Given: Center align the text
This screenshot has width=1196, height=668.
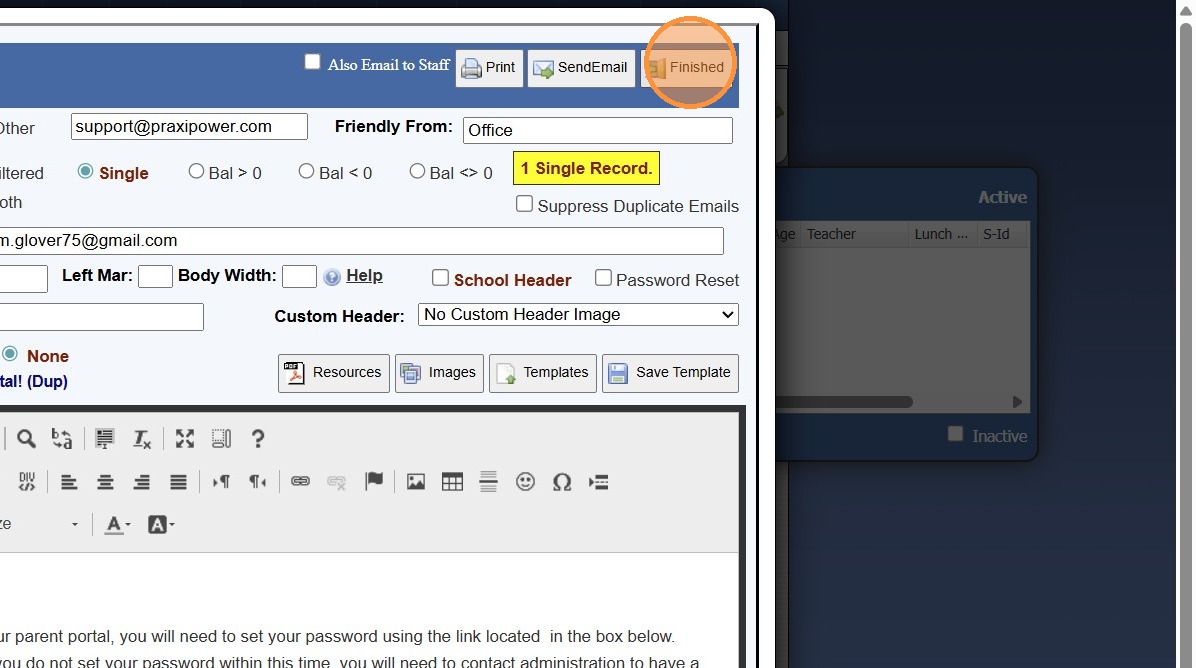Looking at the screenshot, I should coord(105,482).
